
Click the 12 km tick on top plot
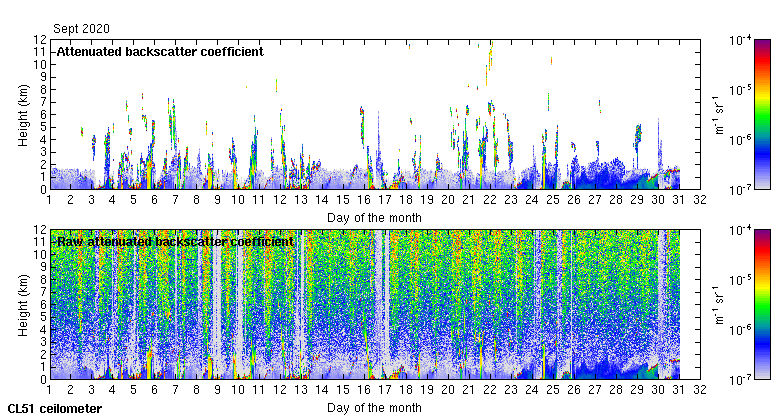pyautogui.click(x=39, y=40)
